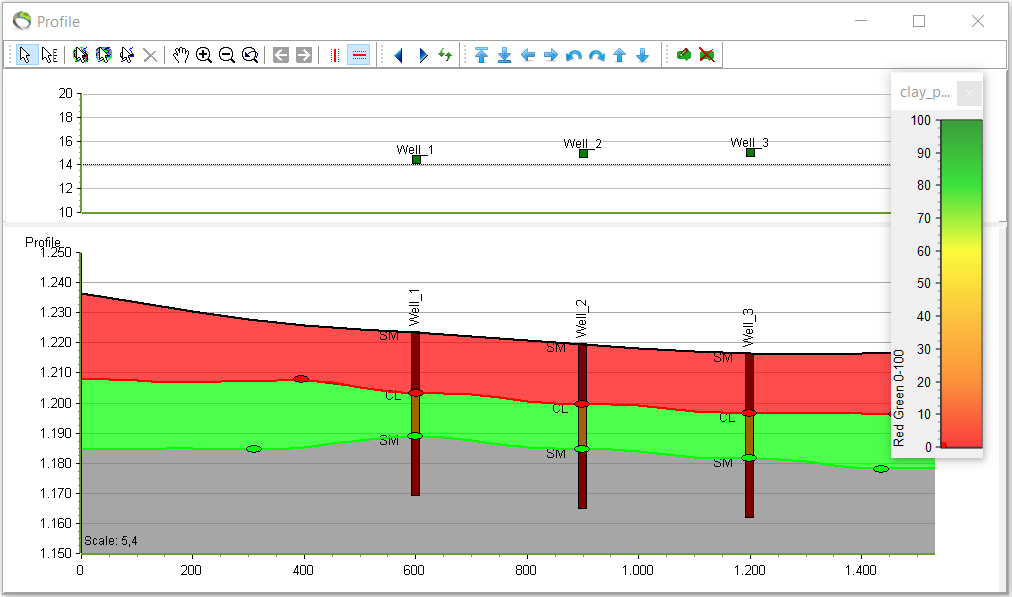The height and width of the screenshot is (597, 1012).
Task: Click green contact node on Well_3
Action: pos(749,458)
